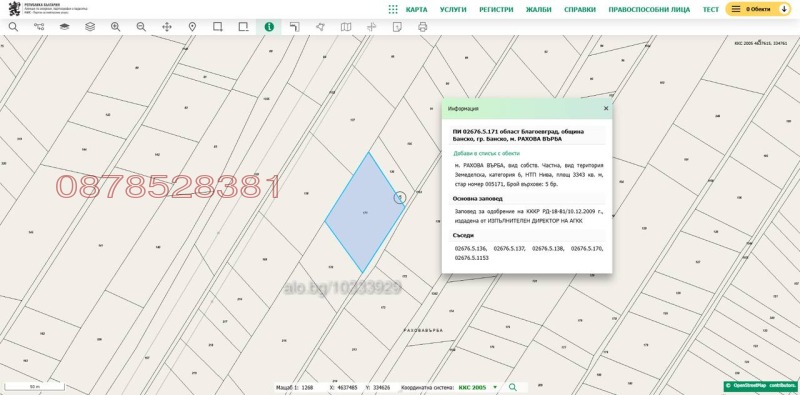Open OpenStreetMap contributors attribution link
This screenshot has width=800, height=395.
tap(763, 385)
